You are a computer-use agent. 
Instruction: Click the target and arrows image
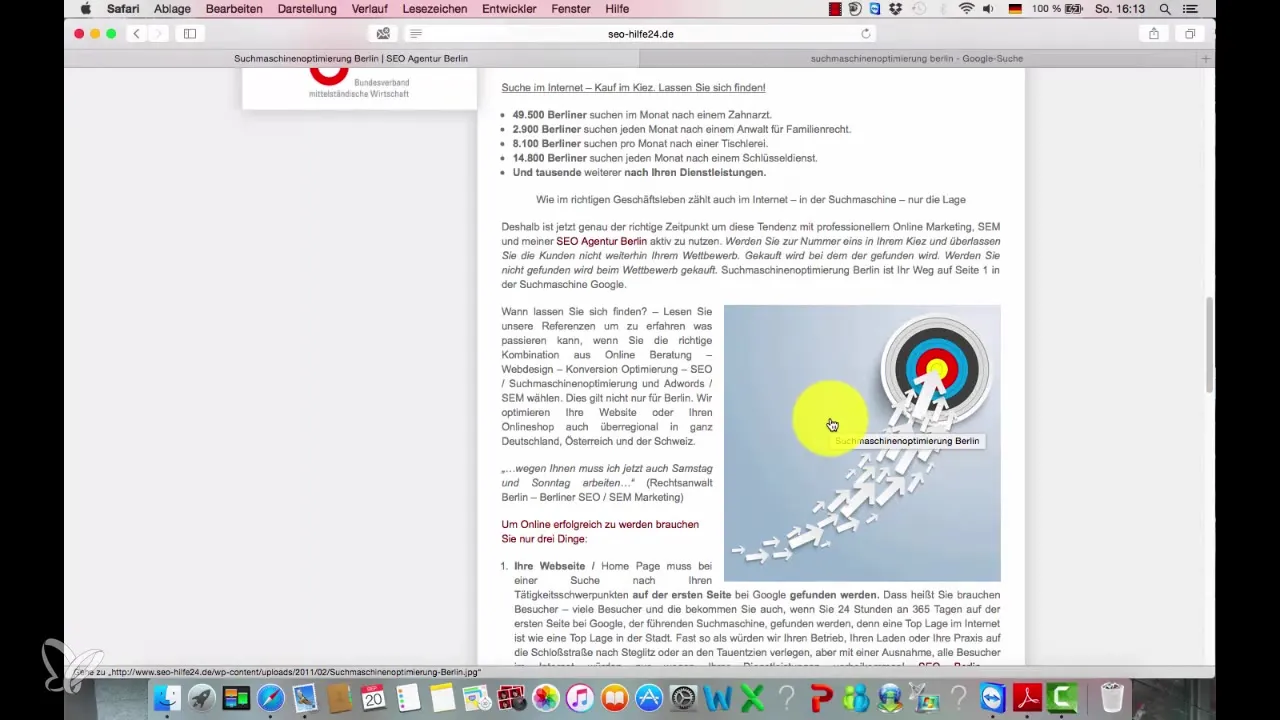tap(862, 443)
